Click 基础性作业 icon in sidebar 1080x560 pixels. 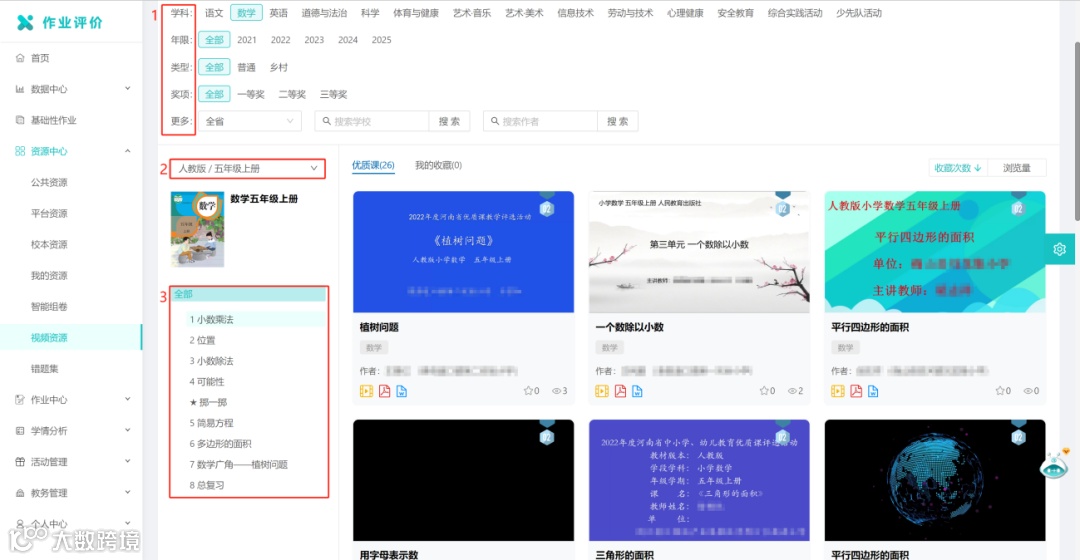click(20, 120)
